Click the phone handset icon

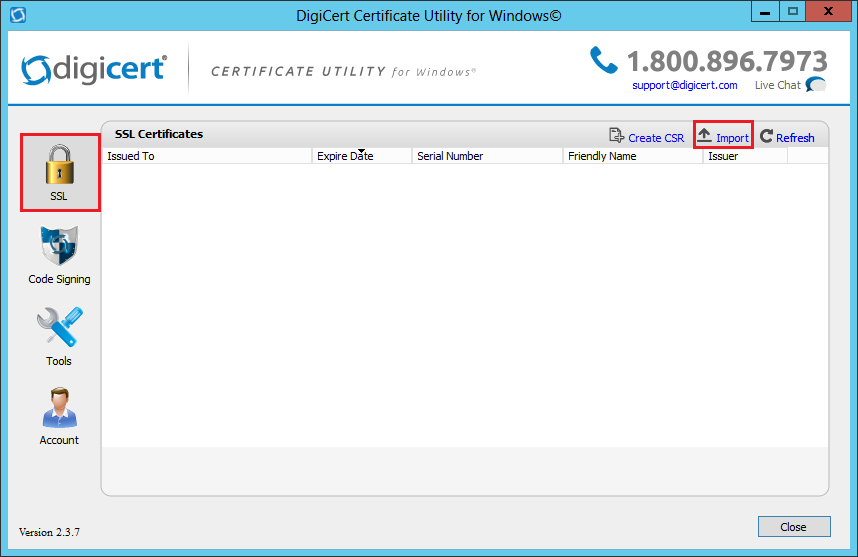604,61
